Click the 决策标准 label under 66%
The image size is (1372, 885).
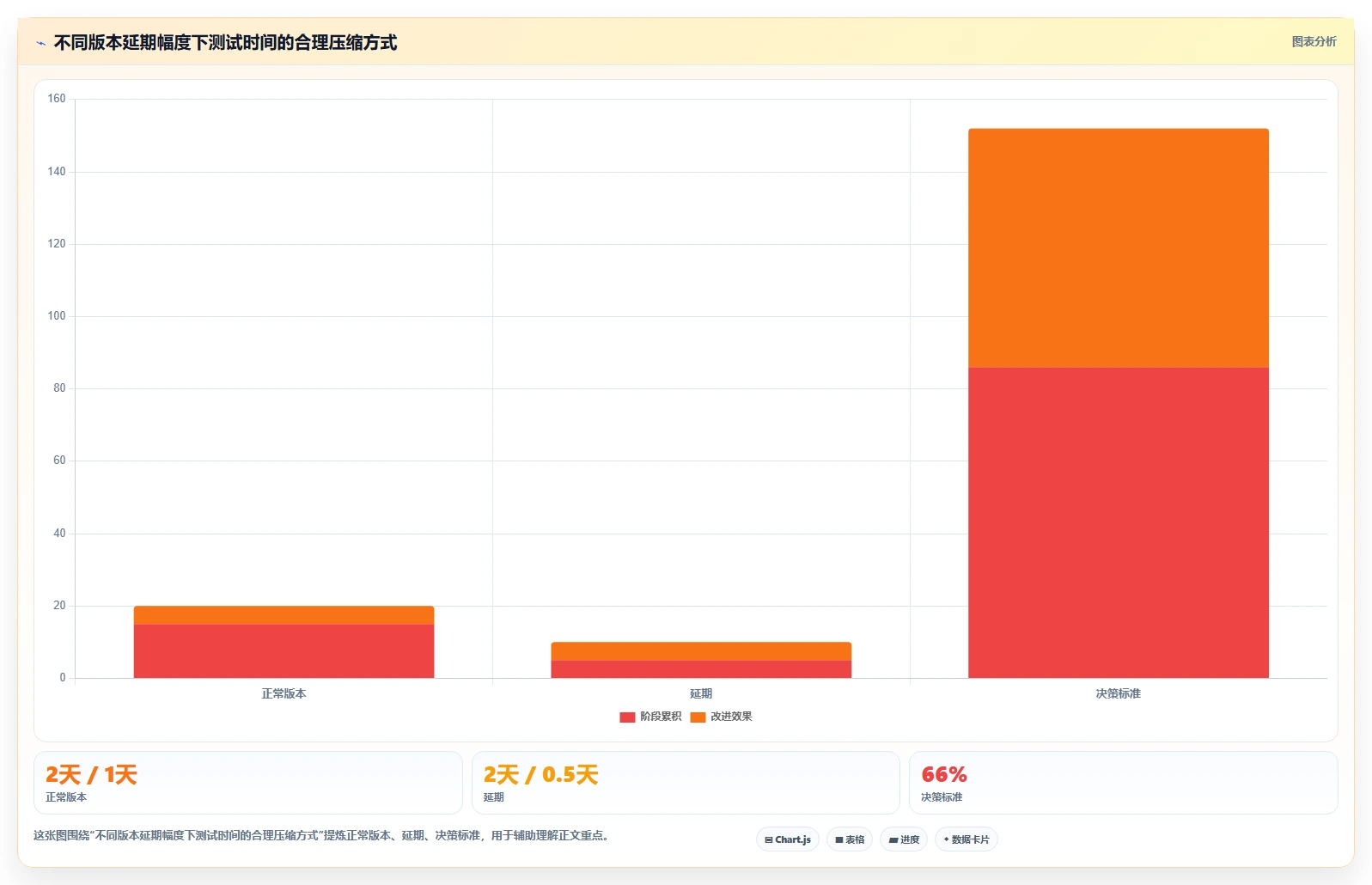click(942, 797)
